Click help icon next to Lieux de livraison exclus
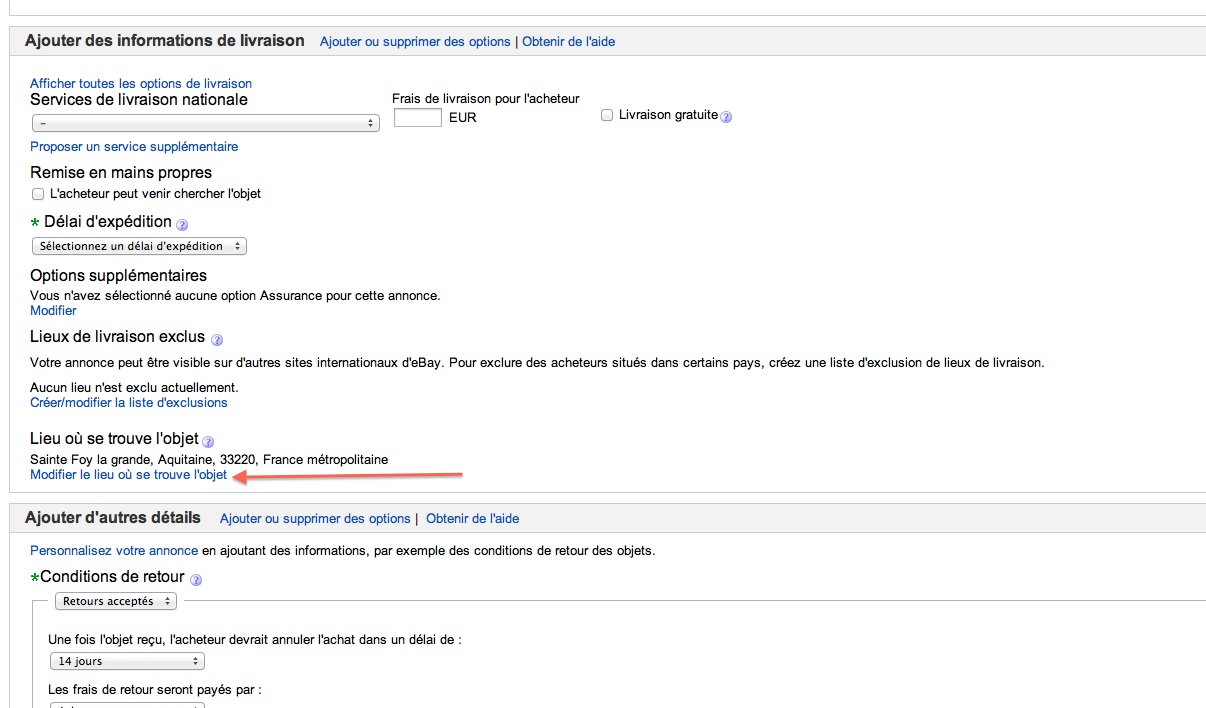 pos(217,340)
